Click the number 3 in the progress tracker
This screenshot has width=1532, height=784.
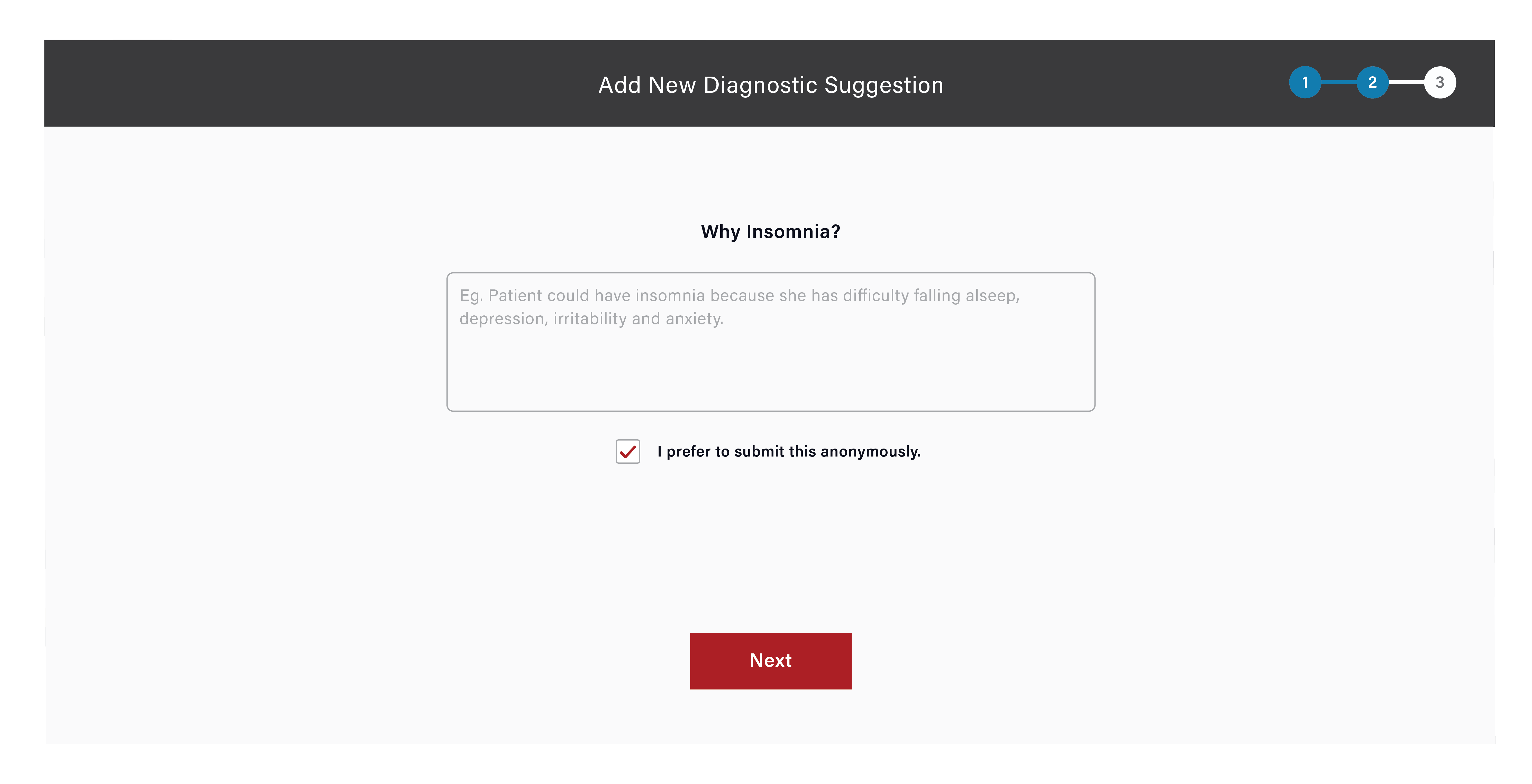click(x=1440, y=82)
